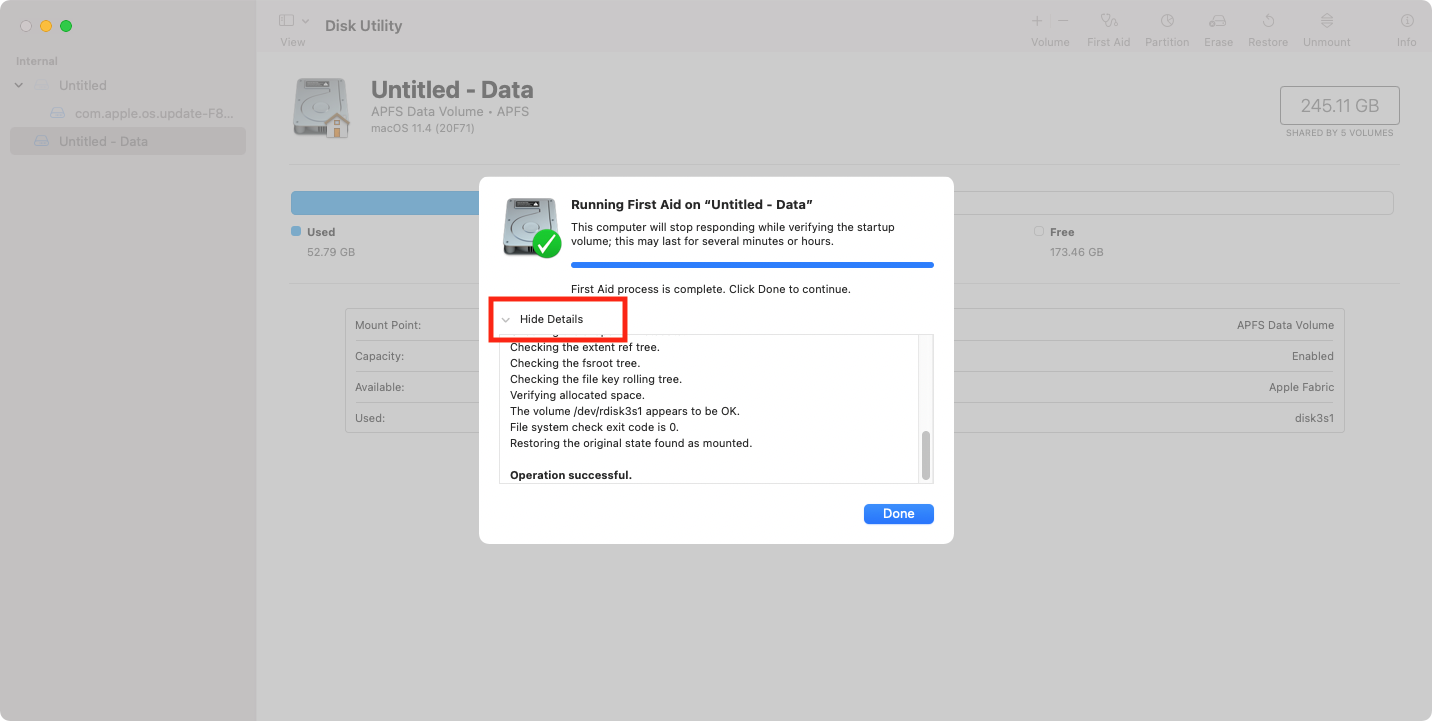Click the Done button
Screen dimensions: 1432x721
tap(898, 514)
